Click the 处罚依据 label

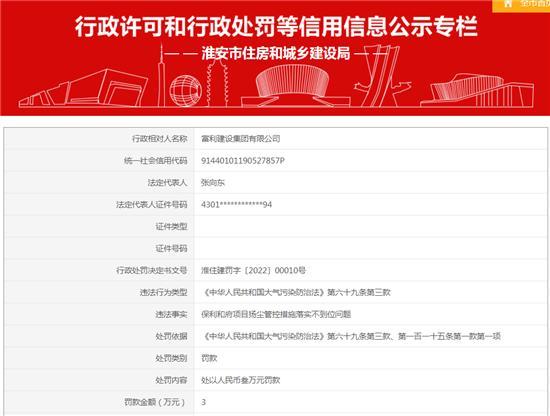[172, 336]
